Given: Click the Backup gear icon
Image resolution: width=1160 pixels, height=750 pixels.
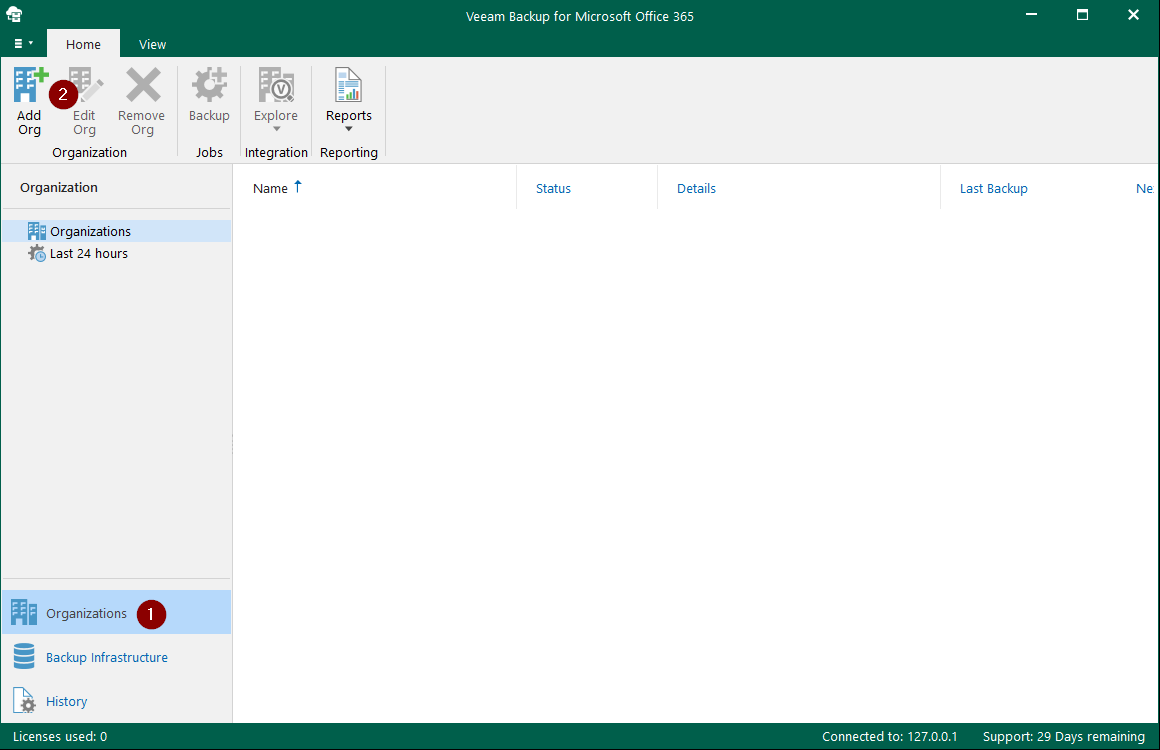Looking at the screenshot, I should tap(209, 85).
